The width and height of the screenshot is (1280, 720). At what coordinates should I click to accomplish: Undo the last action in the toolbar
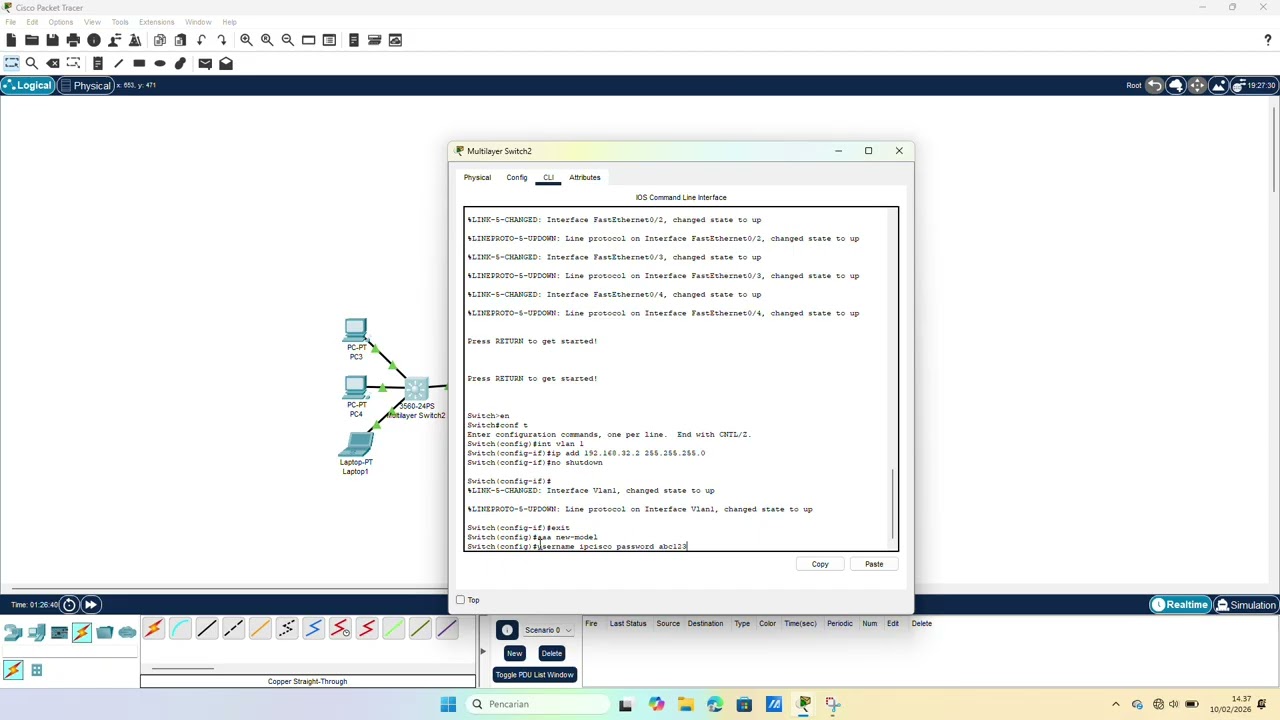[201, 40]
